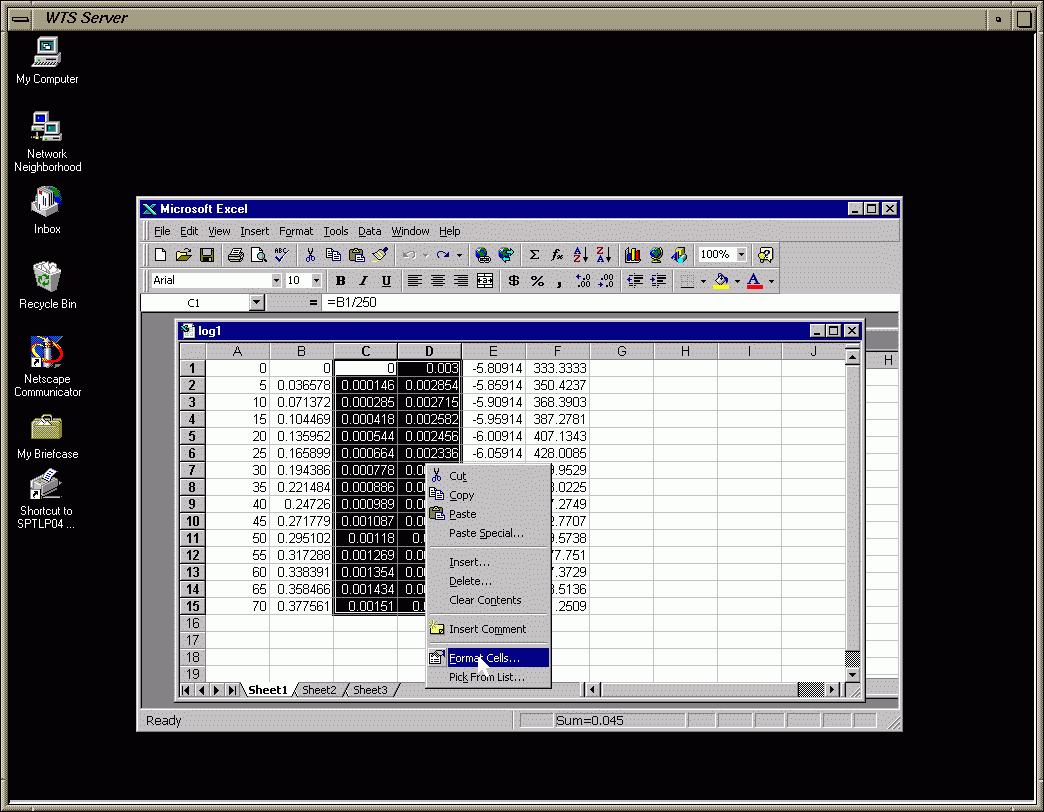Open the Tools menu

(x=335, y=231)
